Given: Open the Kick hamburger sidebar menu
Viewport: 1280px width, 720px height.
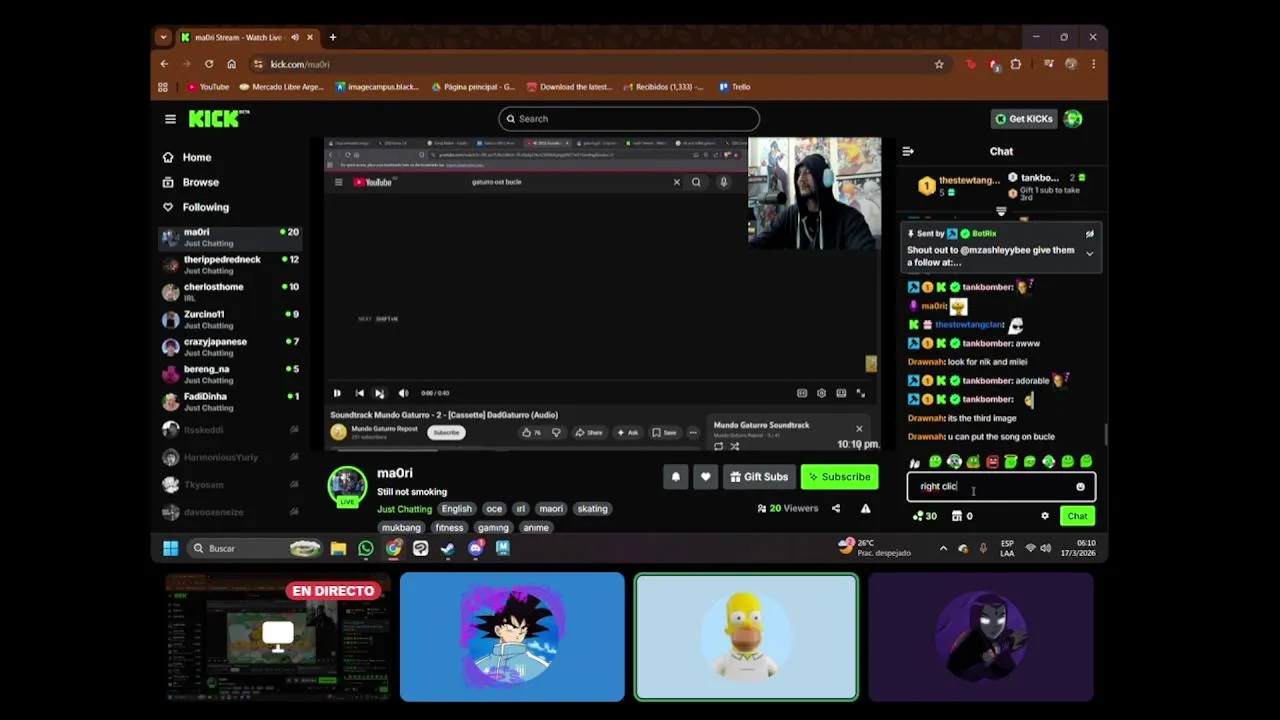Looking at the screenshot, I should 170,119.
